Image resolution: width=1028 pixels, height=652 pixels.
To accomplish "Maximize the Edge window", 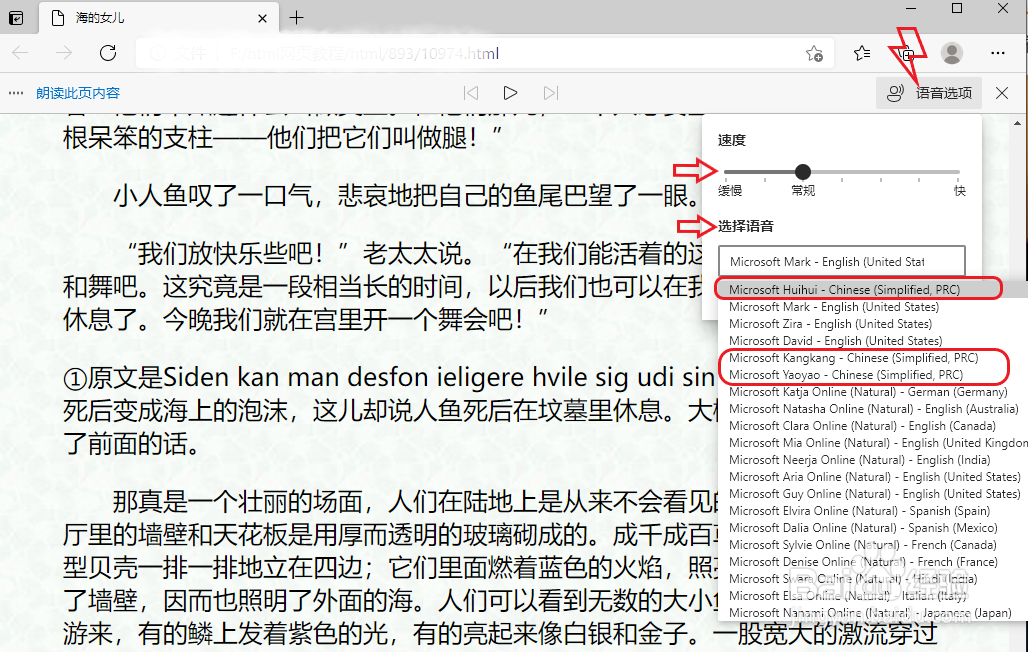I will click(x=957, y=9).
